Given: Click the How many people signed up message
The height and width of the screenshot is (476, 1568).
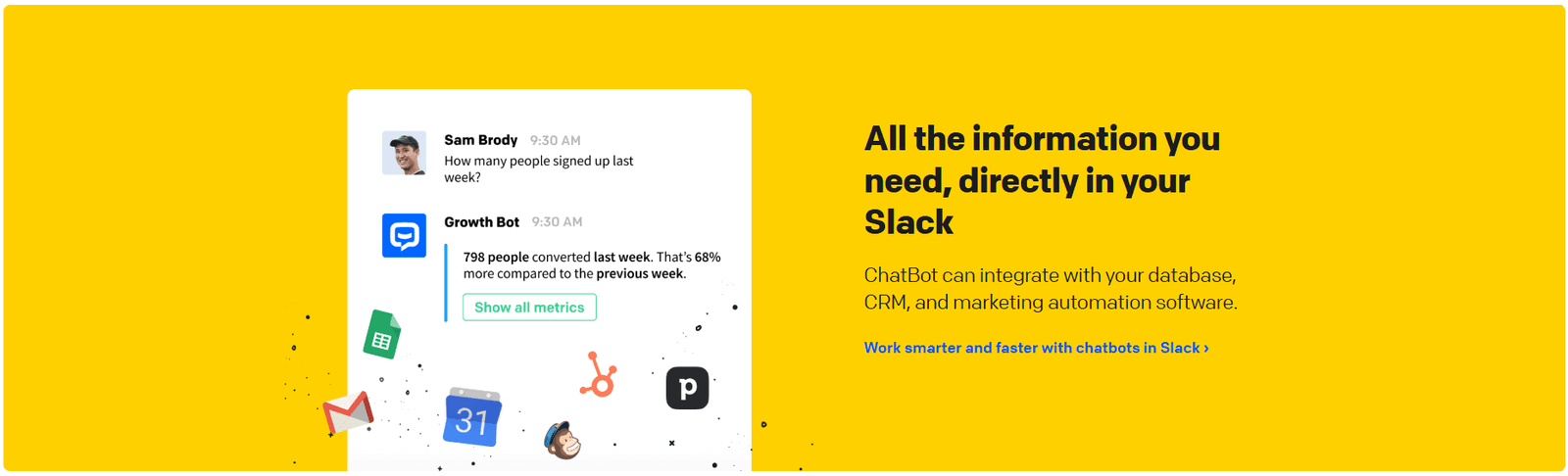Looking at the screenshot, I should click(538, 168).
